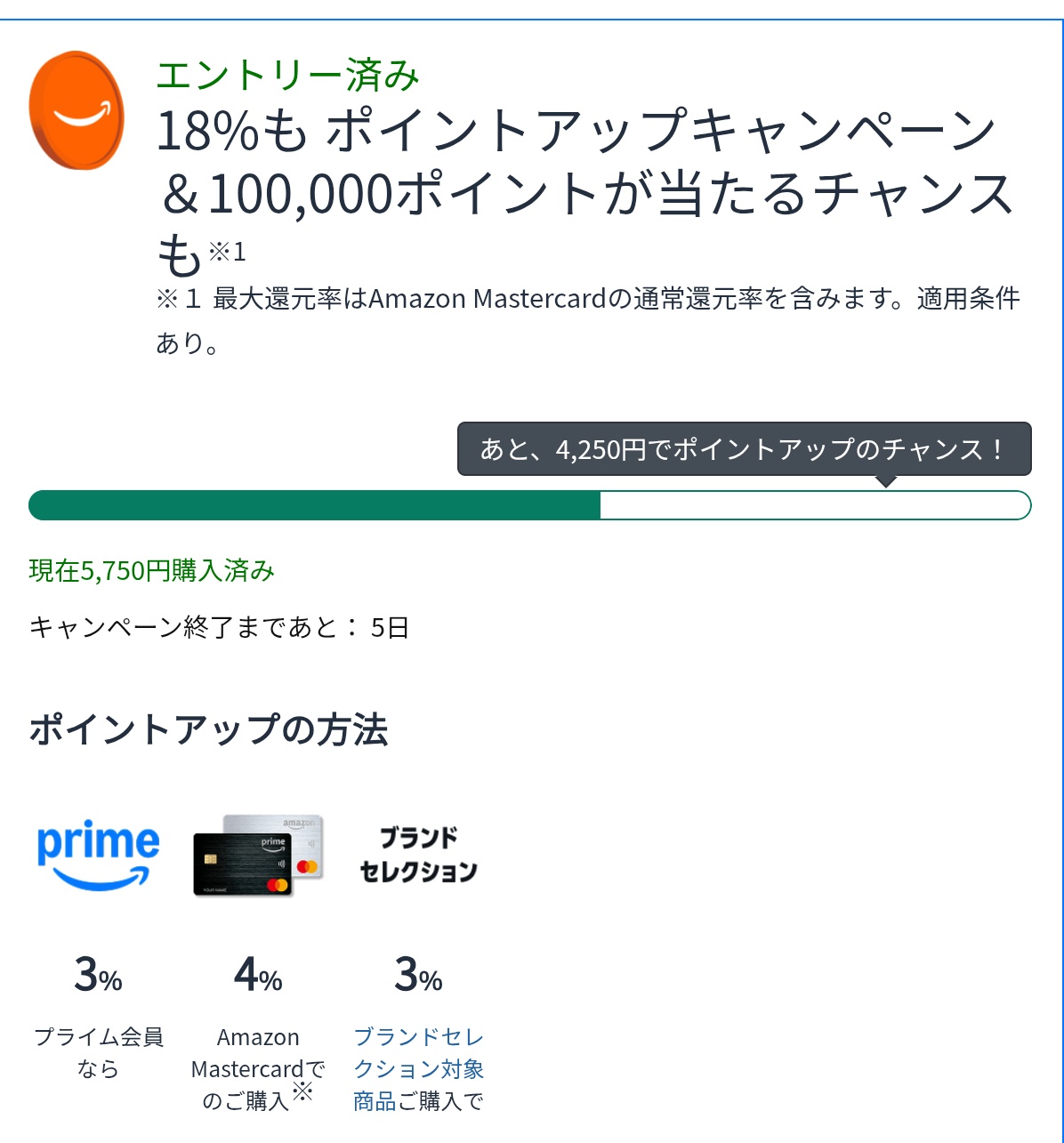
Task: Click the 3% under the ブランドセレクション logo
Action: [x=419, y=974]
